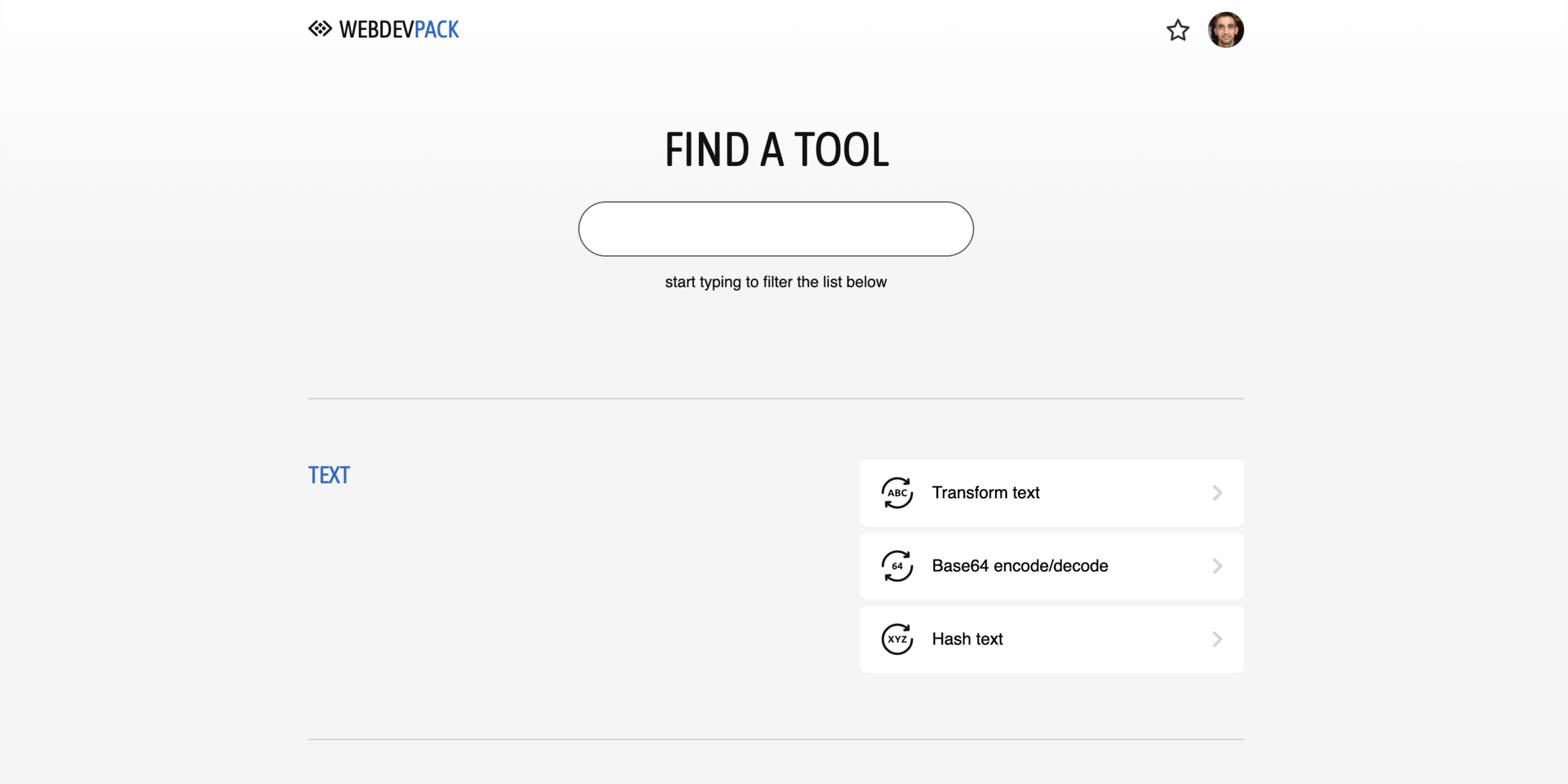The height and width of the screenshot is (784, 1568).
Task: Focus the Find a Tool search field
Action: (x=775, y=229)
